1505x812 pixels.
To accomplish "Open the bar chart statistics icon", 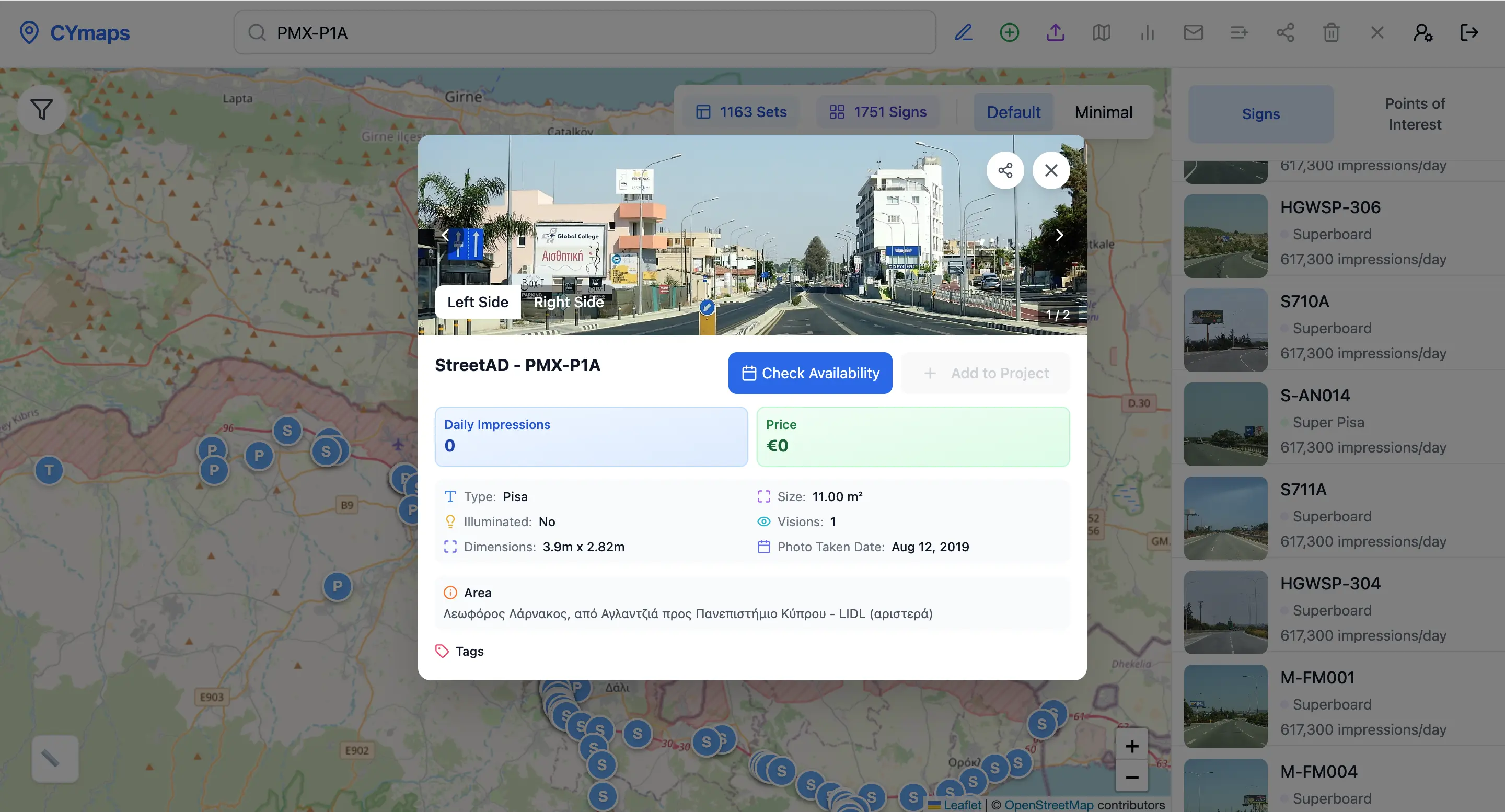I will coord(1147,33).
